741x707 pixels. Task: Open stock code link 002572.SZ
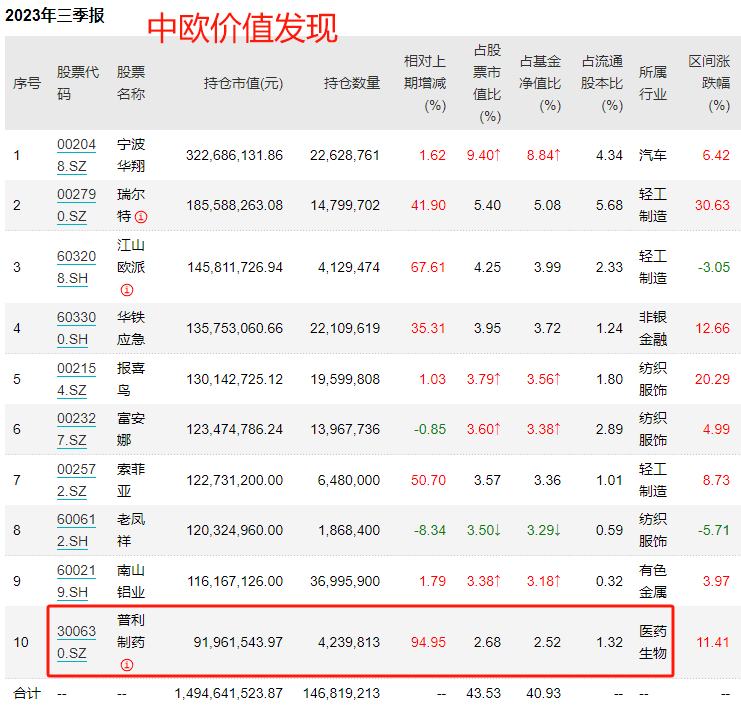click(x=76, y=480)
